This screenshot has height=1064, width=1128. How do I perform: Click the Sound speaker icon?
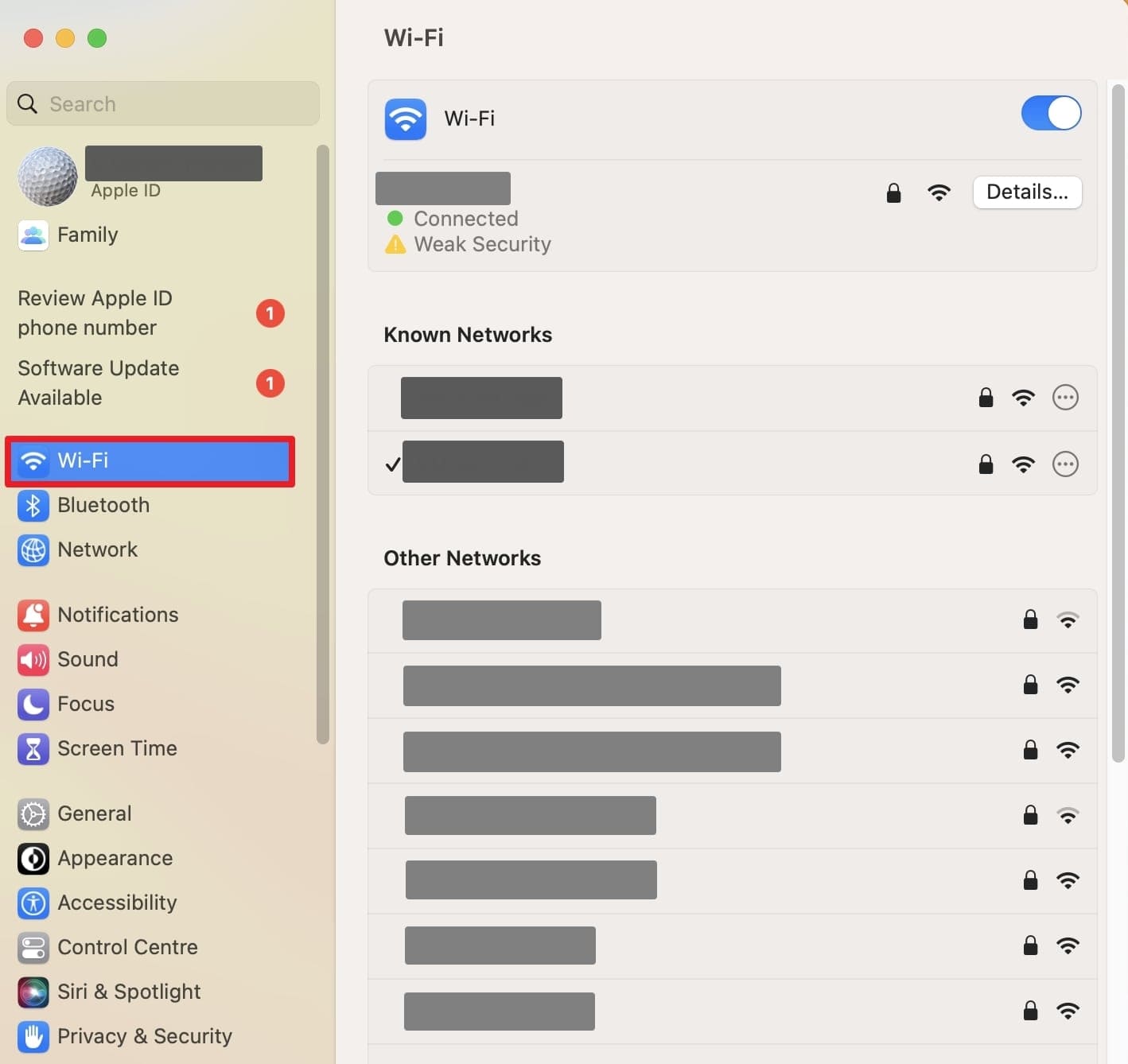coord(33,660)
